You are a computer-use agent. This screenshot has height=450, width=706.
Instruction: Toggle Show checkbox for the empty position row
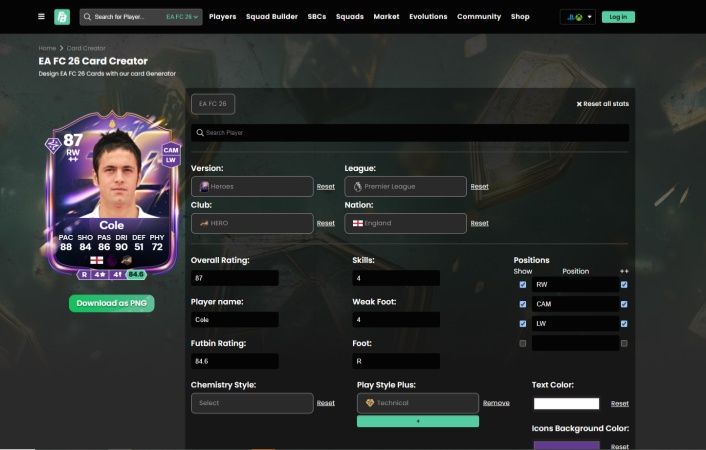pyautogui.click(x=523, y=344)
